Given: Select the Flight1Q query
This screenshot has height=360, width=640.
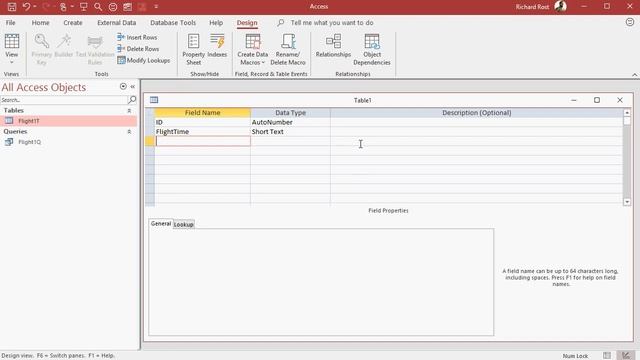Looking at the screenshot, I should (69, 142).
